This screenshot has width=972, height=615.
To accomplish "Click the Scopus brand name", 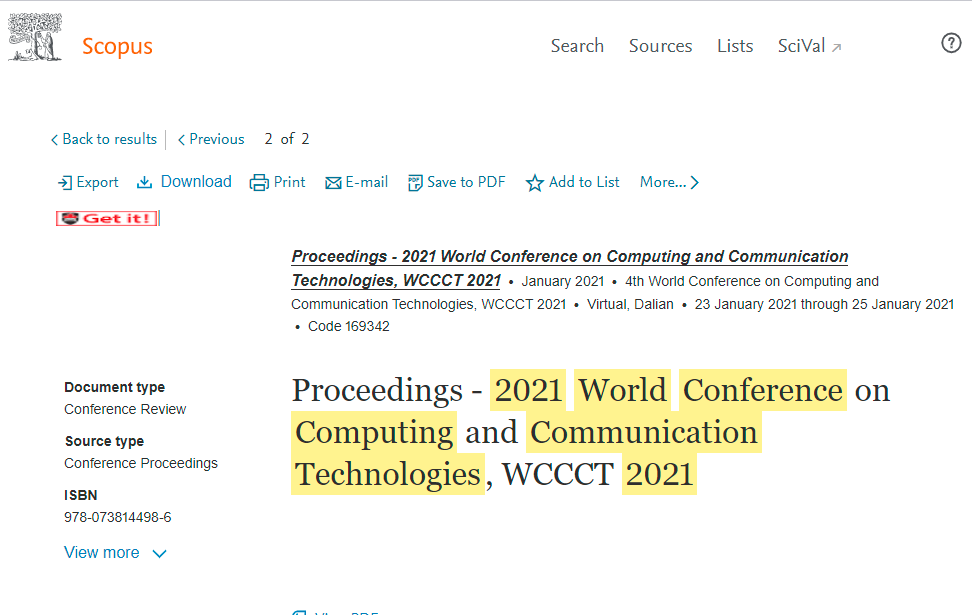I will pos(117,46).
